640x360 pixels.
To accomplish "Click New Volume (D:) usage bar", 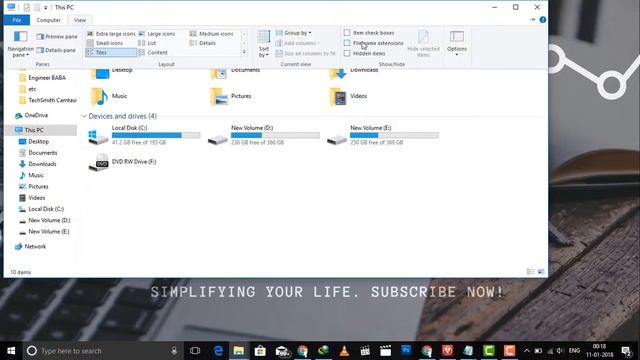I will coord(276,135).
